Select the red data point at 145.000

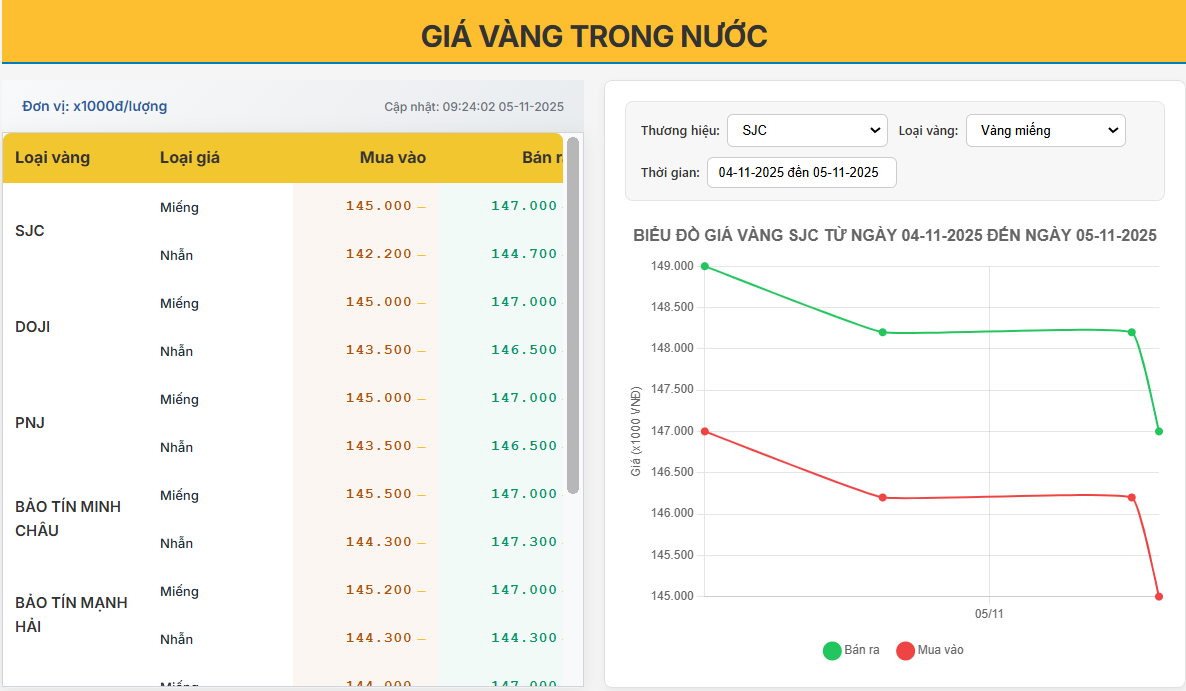pyautogui.click(x=1159, y=596)
